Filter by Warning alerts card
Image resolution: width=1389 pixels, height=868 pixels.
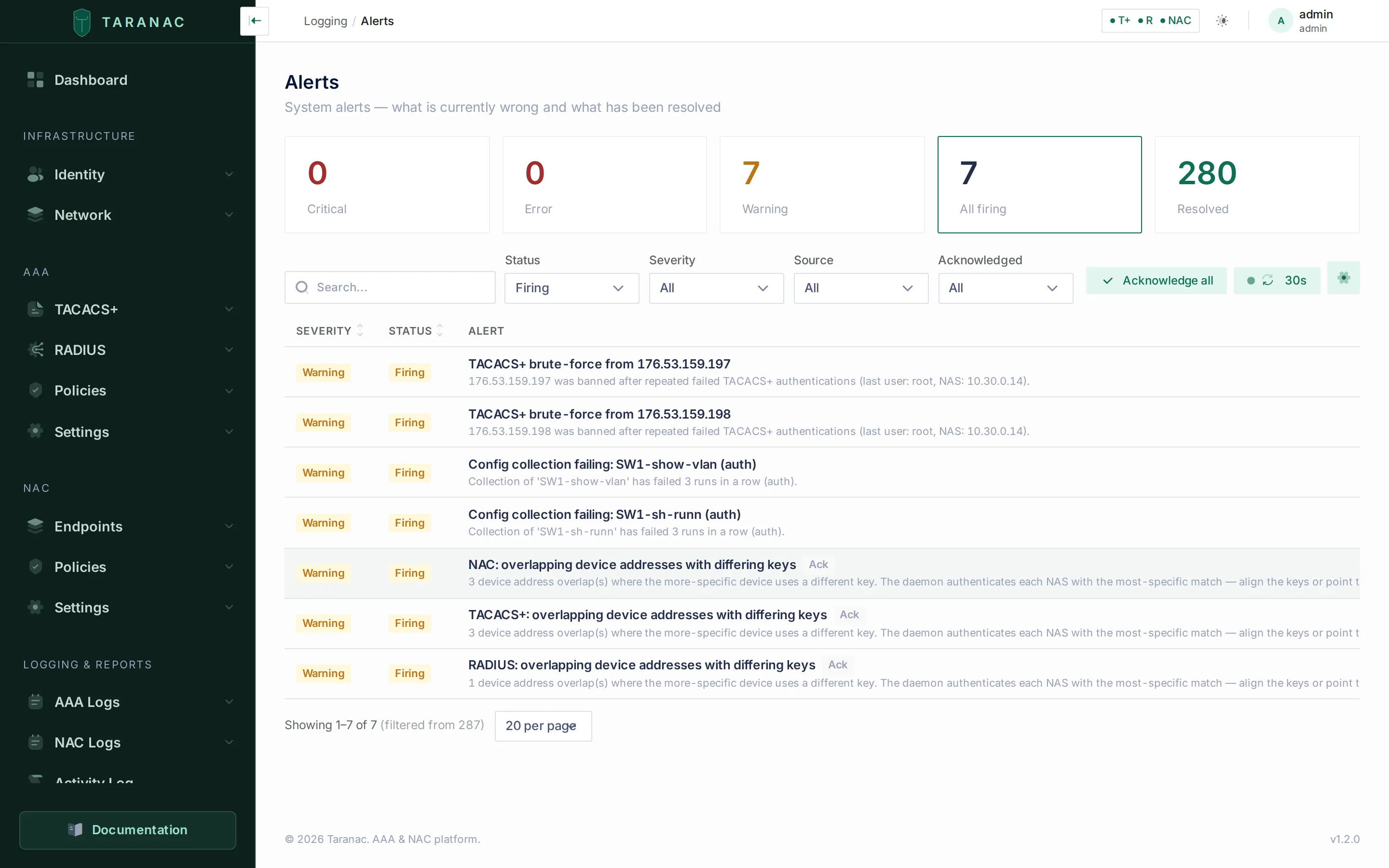click(822, 184)
